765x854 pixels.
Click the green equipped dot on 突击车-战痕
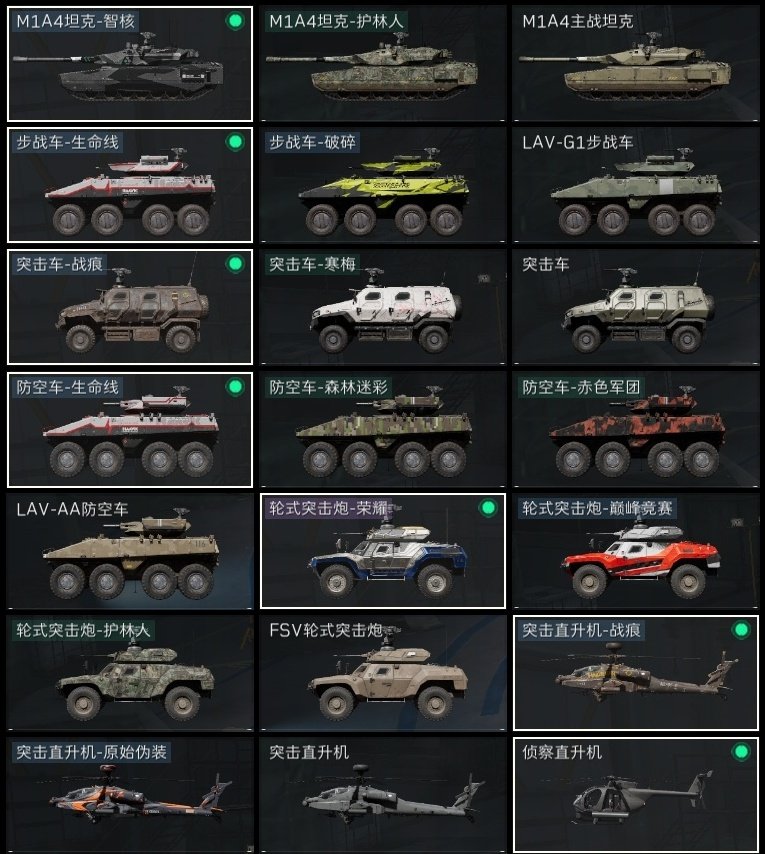pos(235,264)
